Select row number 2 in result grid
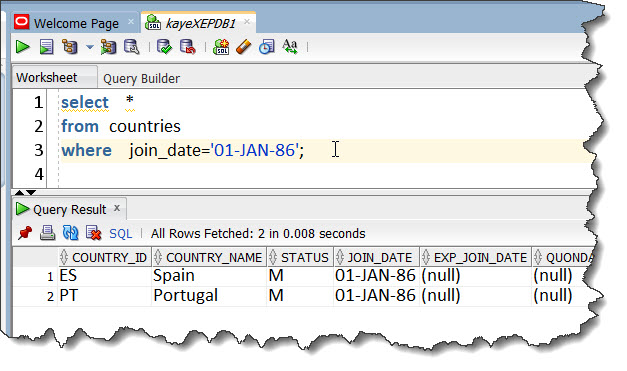 36,296
